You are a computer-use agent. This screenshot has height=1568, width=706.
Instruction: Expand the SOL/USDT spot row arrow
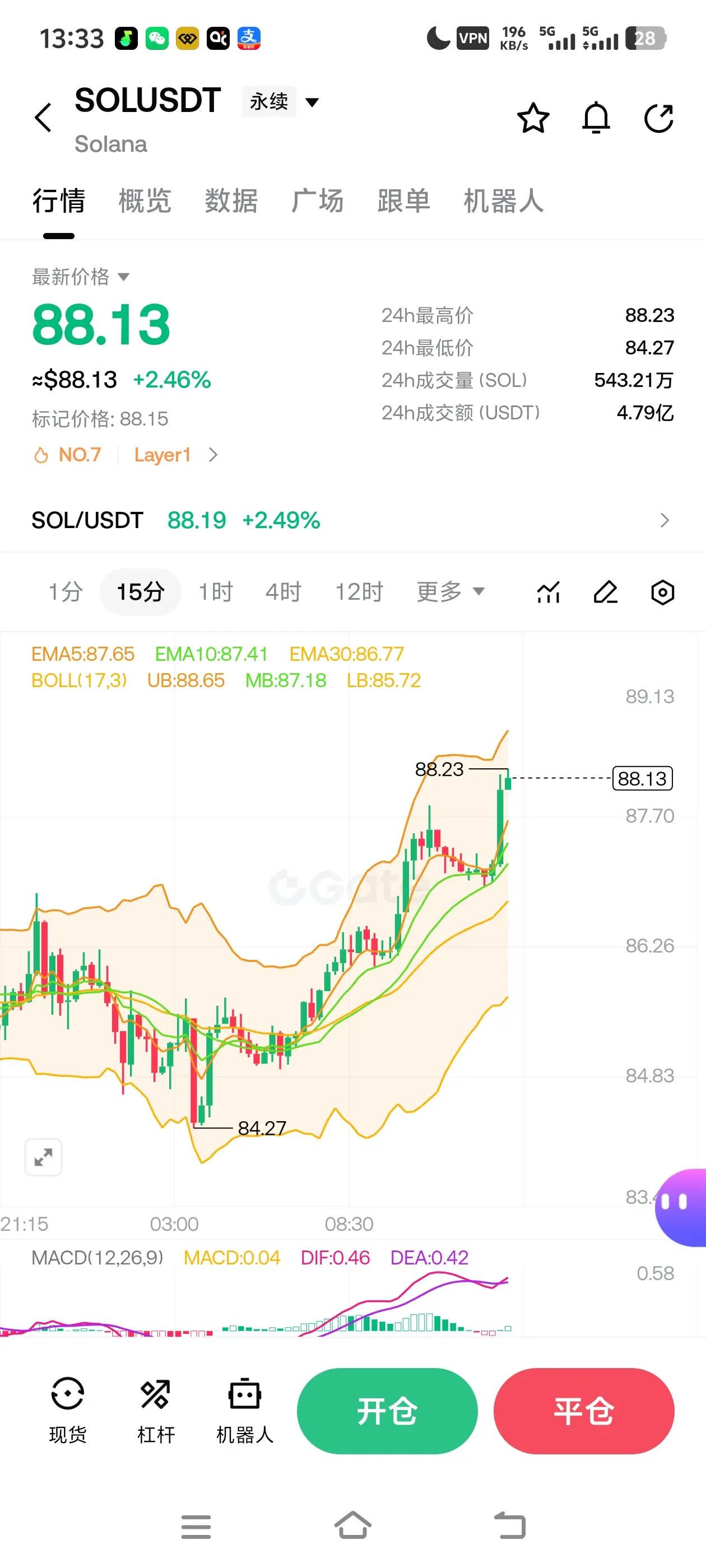(664, 520)
